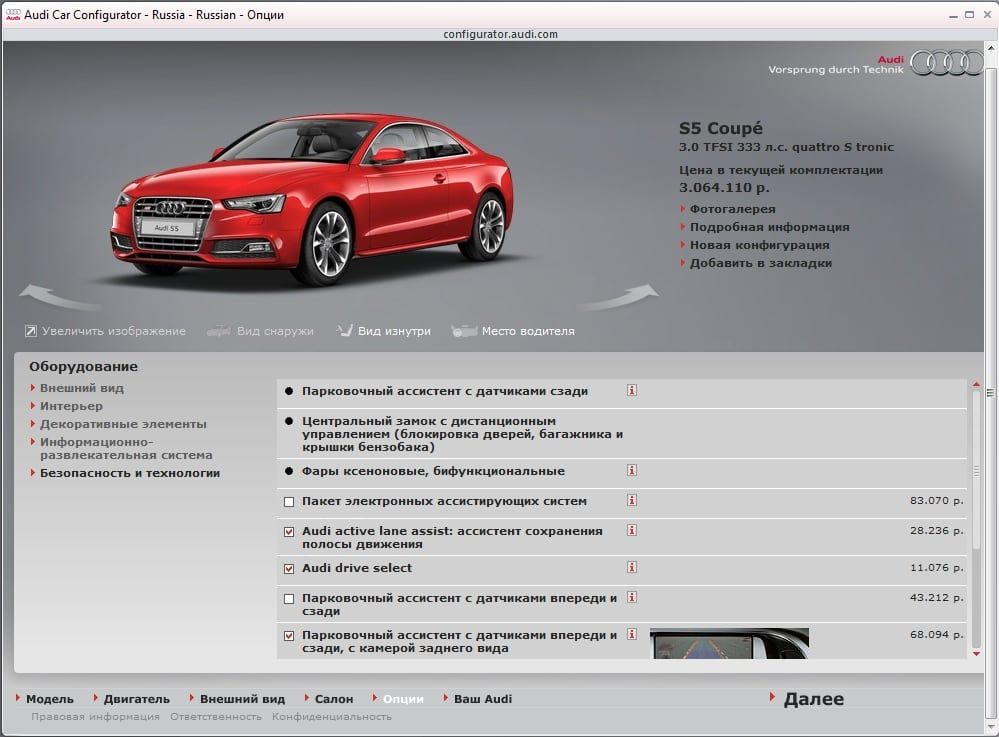Click the Audi app icon in title bar
The height and width of the screenshot is (737, 999).
coord(13,15)
